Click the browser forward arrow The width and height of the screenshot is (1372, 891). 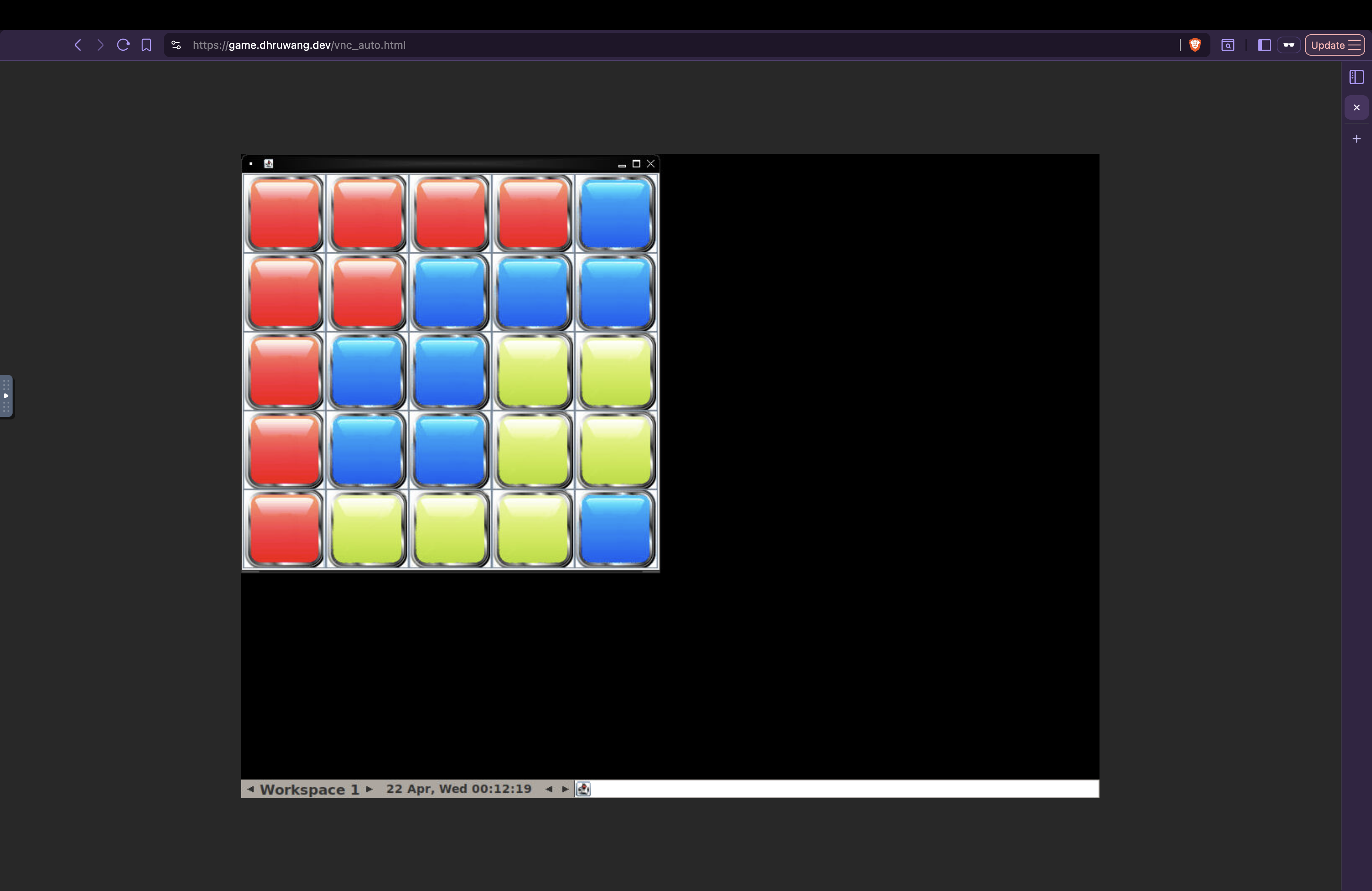[x=100, y=45]
